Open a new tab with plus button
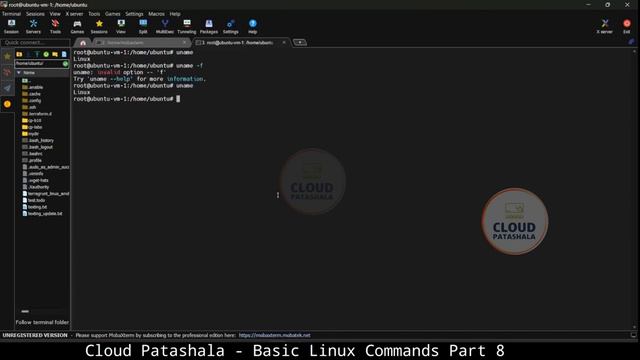This screenshot has height=360, width=640. coord(300,42)
